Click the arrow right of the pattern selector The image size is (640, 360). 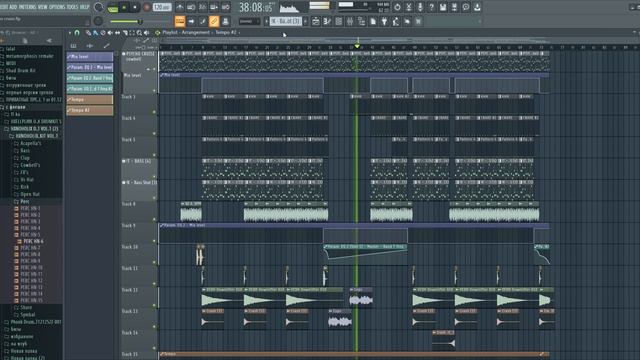click(x=305, y=21)
